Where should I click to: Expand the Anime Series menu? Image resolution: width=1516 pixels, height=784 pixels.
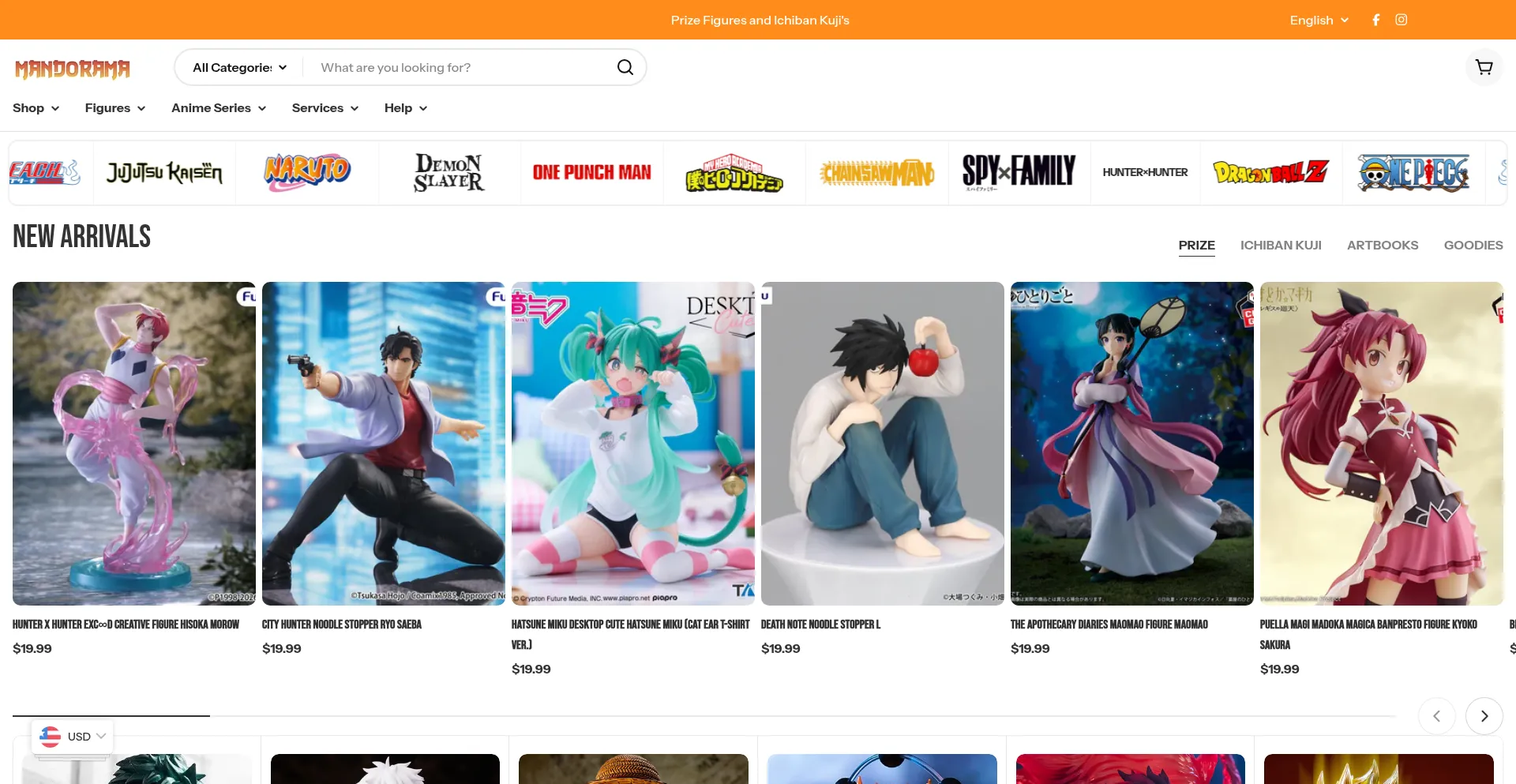click(219, 108)
